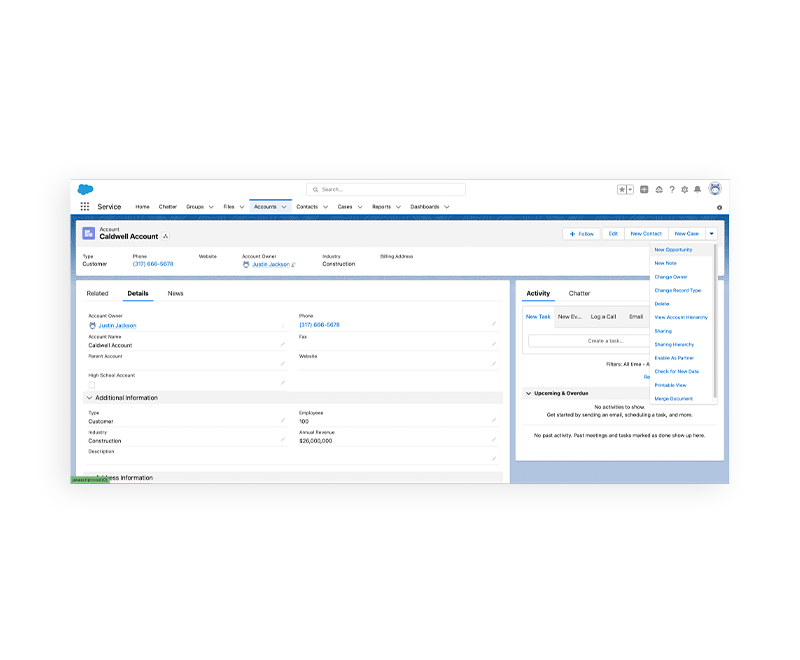Toggle the High School Account checkbox
800x660 pixels.
tap(92, 385)
